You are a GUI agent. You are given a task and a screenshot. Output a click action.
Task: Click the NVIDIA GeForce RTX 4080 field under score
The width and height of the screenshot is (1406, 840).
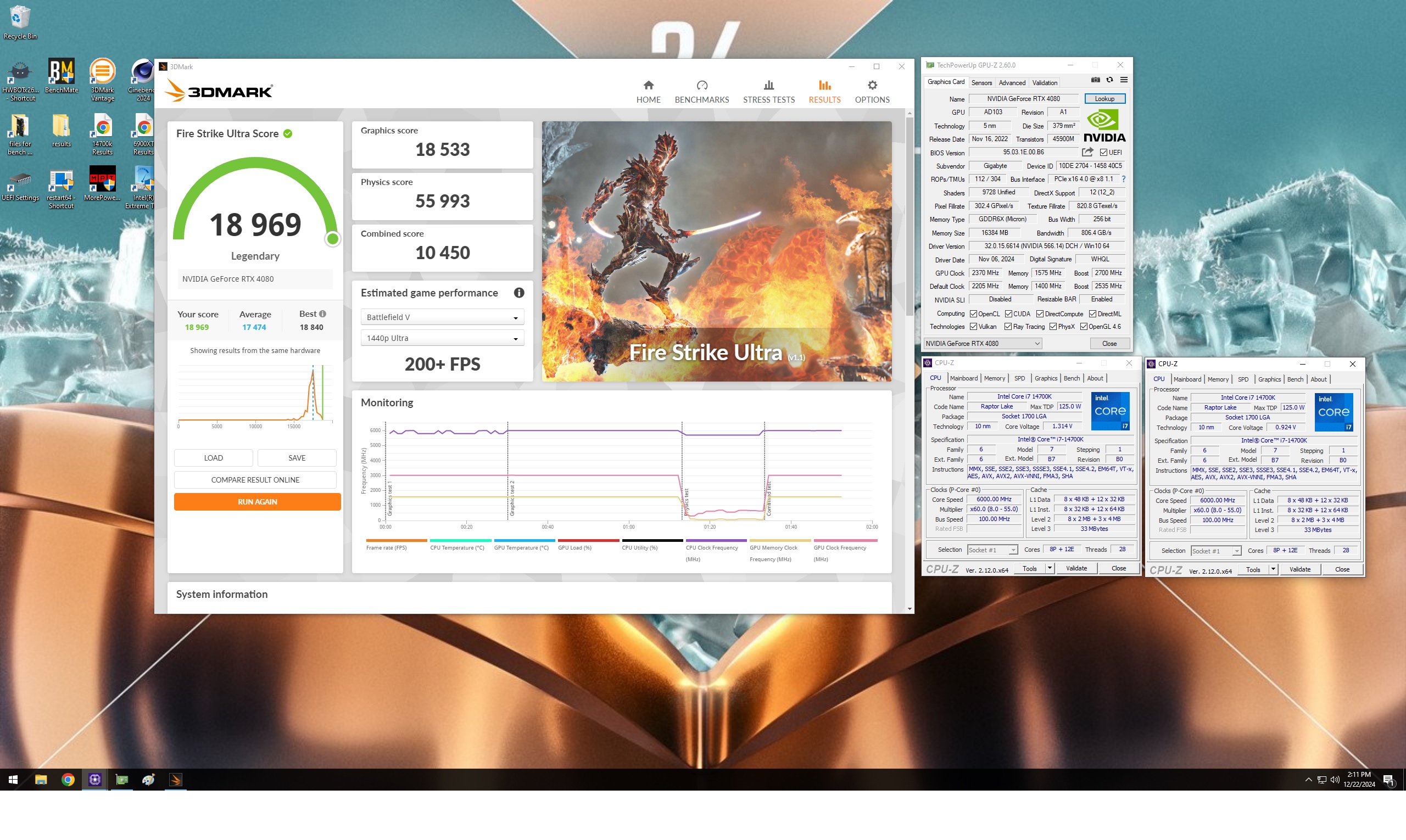[x=255, y=279]
